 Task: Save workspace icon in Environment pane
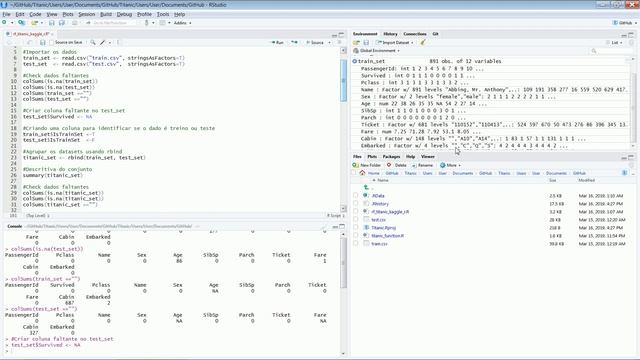366,42
